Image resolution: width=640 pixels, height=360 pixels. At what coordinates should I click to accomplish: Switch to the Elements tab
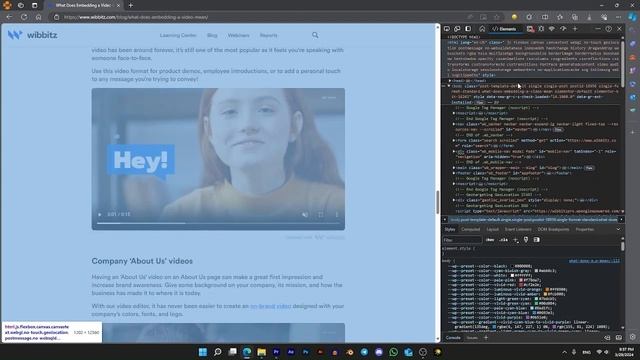504,29
